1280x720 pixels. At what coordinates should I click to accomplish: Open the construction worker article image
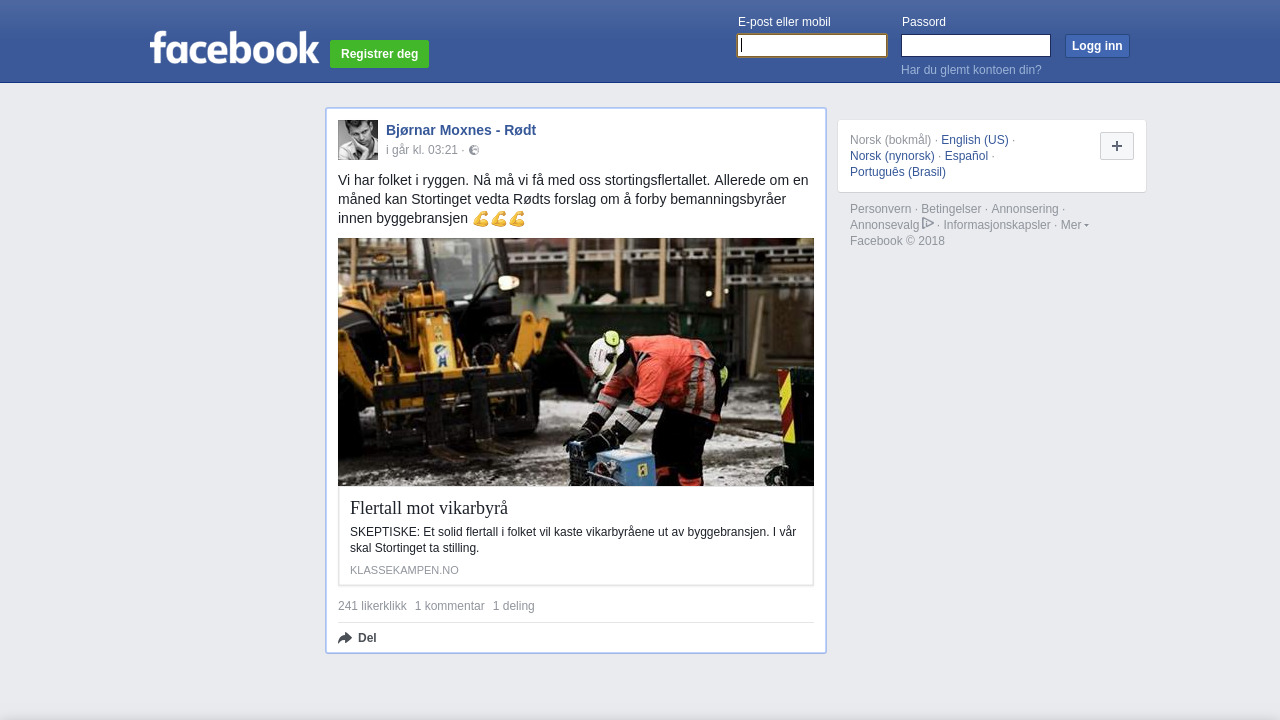tap(576, 362)
